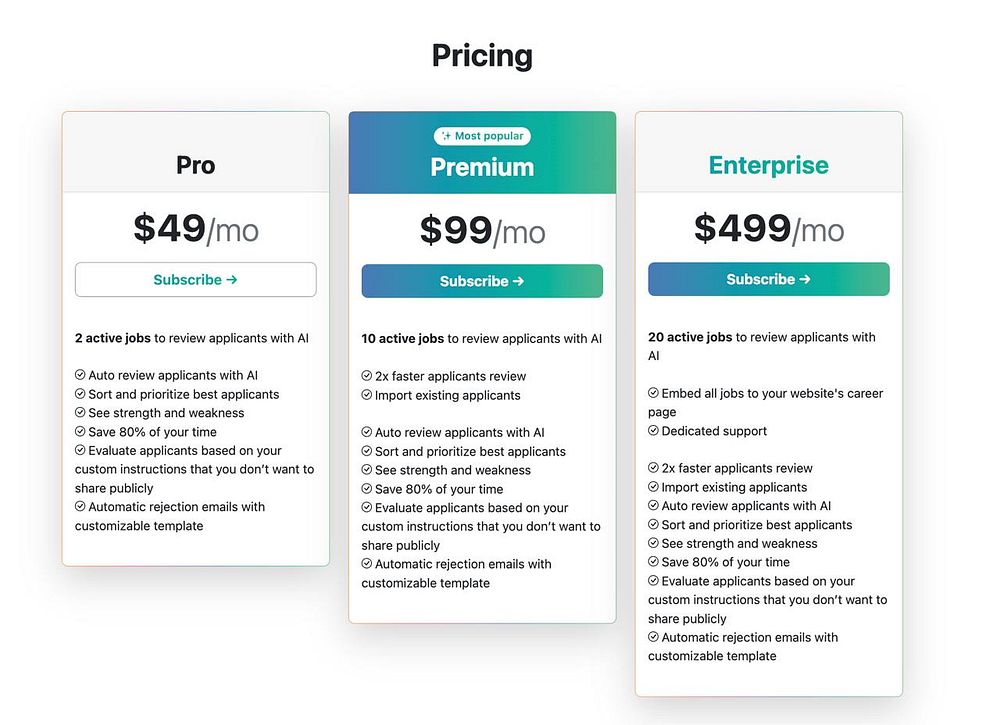1000x725 pixels.
Task: Click Pro's Auto review applicants check icon
Action: pyautogui.click(x=80, y=375)
